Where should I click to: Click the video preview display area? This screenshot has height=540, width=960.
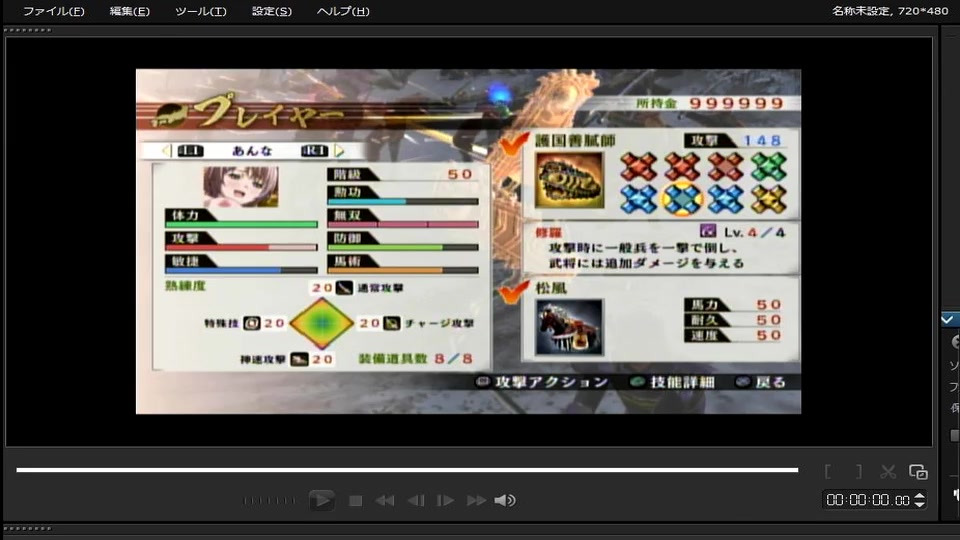click(468, 241)
